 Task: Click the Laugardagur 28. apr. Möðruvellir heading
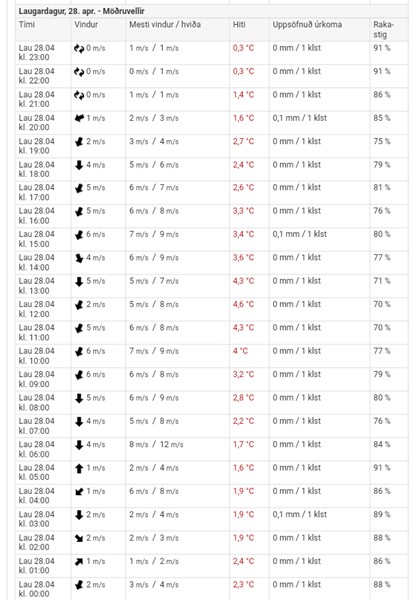pos(81,11)
